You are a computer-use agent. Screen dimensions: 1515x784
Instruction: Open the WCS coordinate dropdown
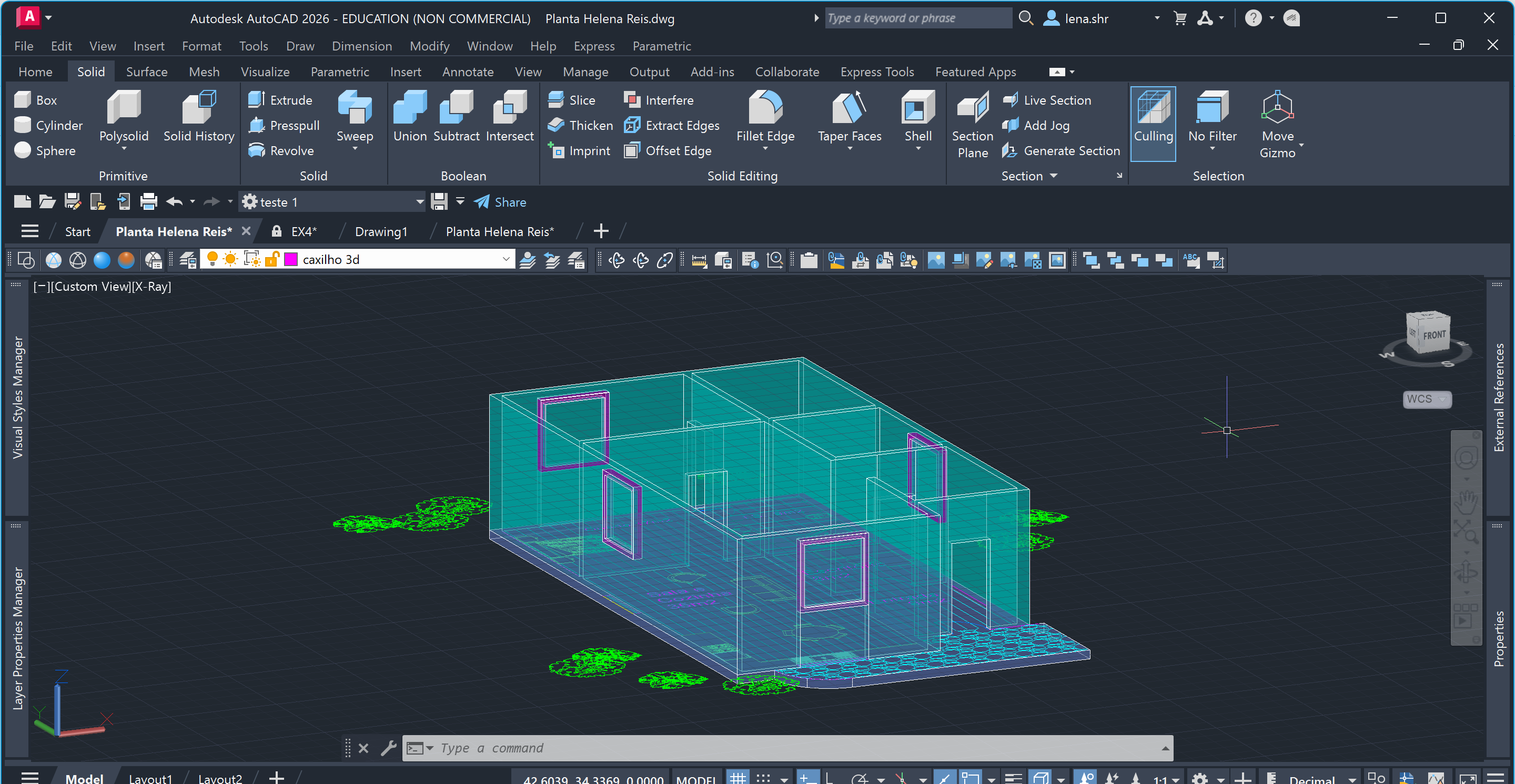click(1441, 399)
